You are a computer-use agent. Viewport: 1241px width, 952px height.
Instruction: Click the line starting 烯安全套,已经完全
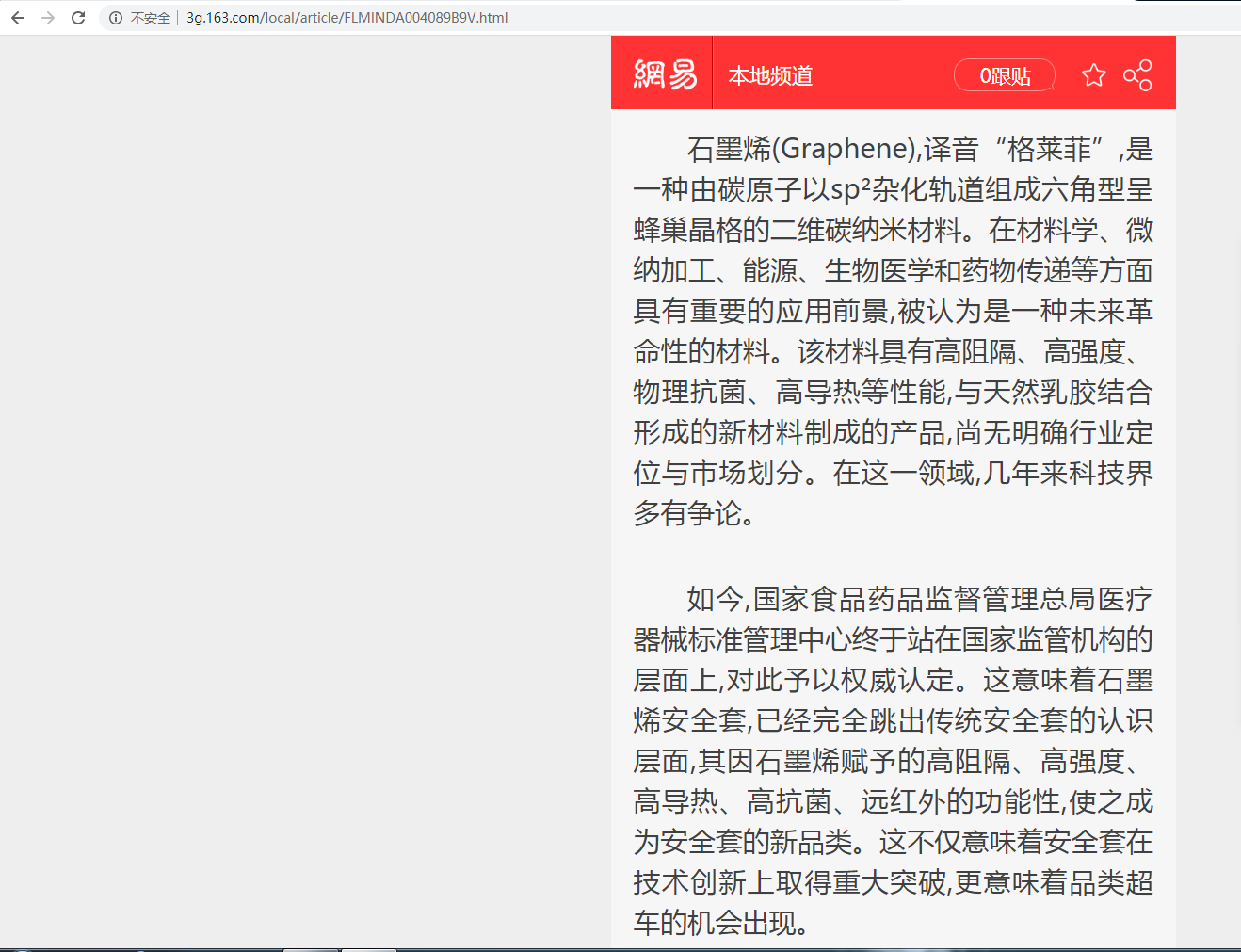pyautogui.click(x=893, y=721)
